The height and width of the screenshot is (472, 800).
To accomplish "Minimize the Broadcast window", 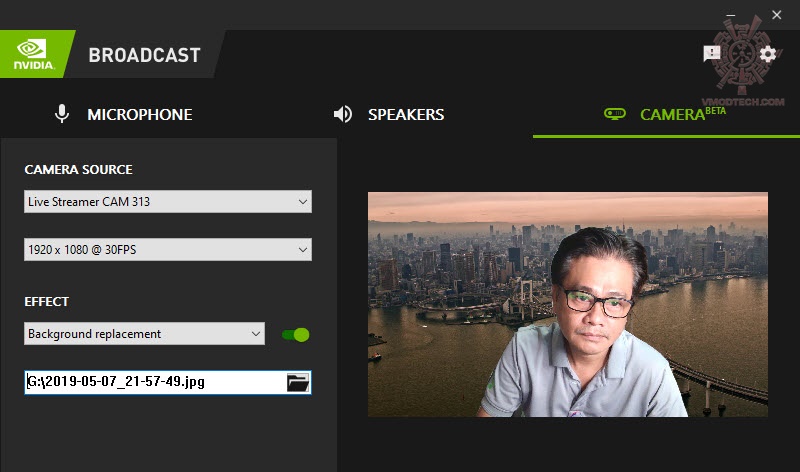I will tap(731, 15).
